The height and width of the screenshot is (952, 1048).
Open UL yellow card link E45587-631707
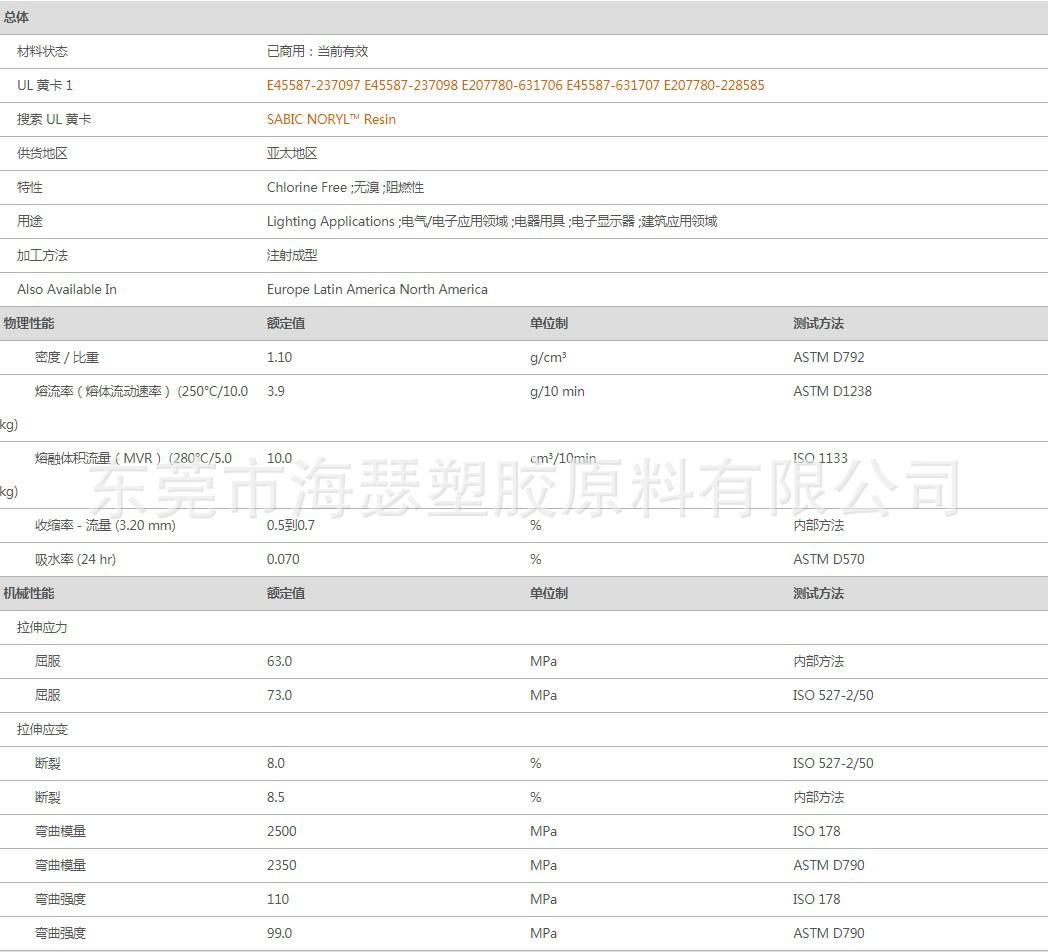click(x=613, y=86)
